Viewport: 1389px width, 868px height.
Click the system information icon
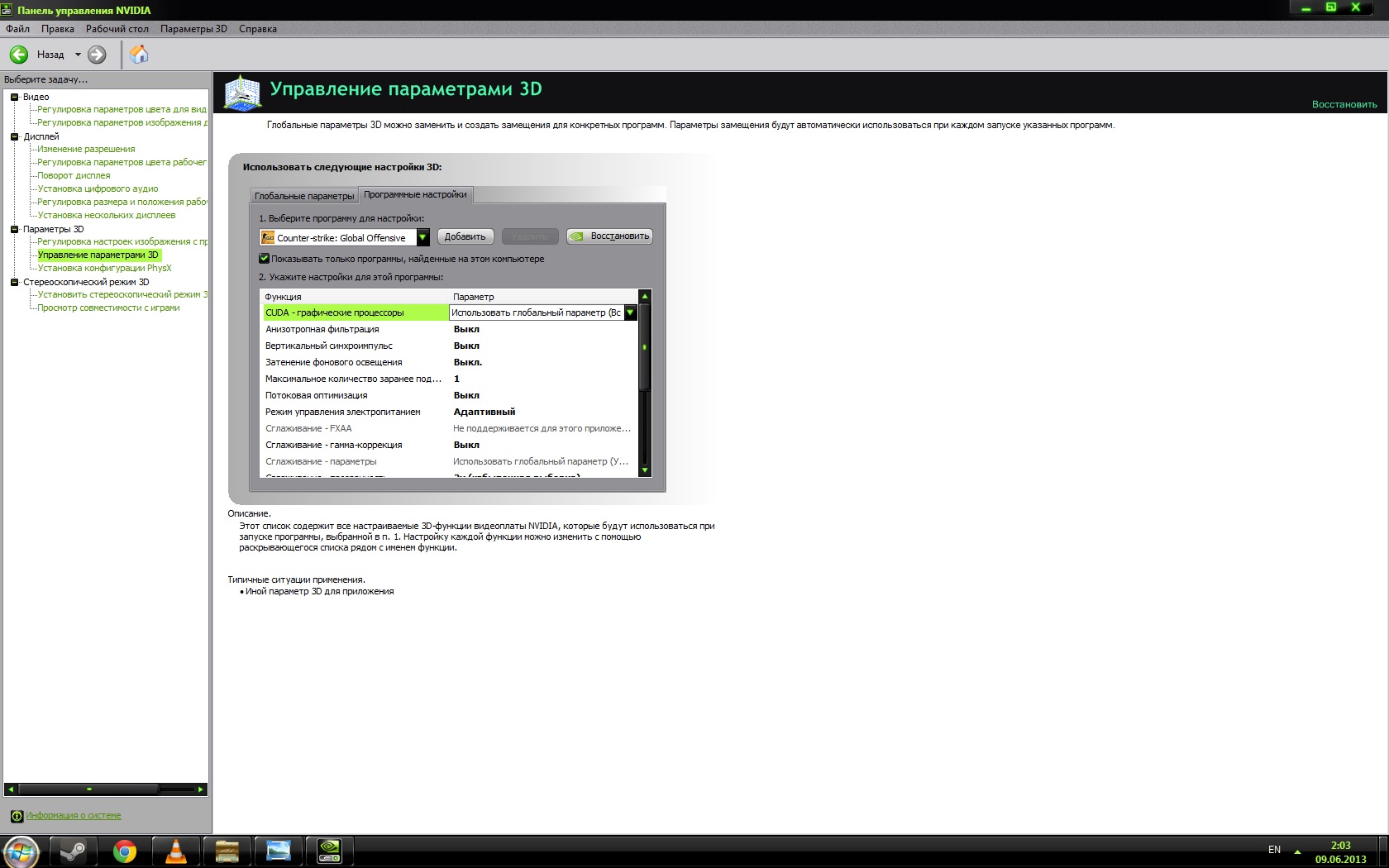click(x=17, y=816)
